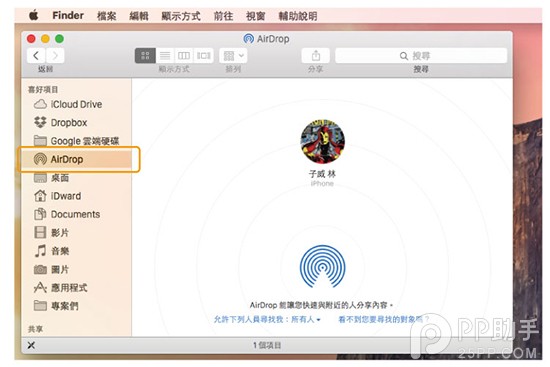Switch to column view
The image size is (550, 367).
coord(184,55)
